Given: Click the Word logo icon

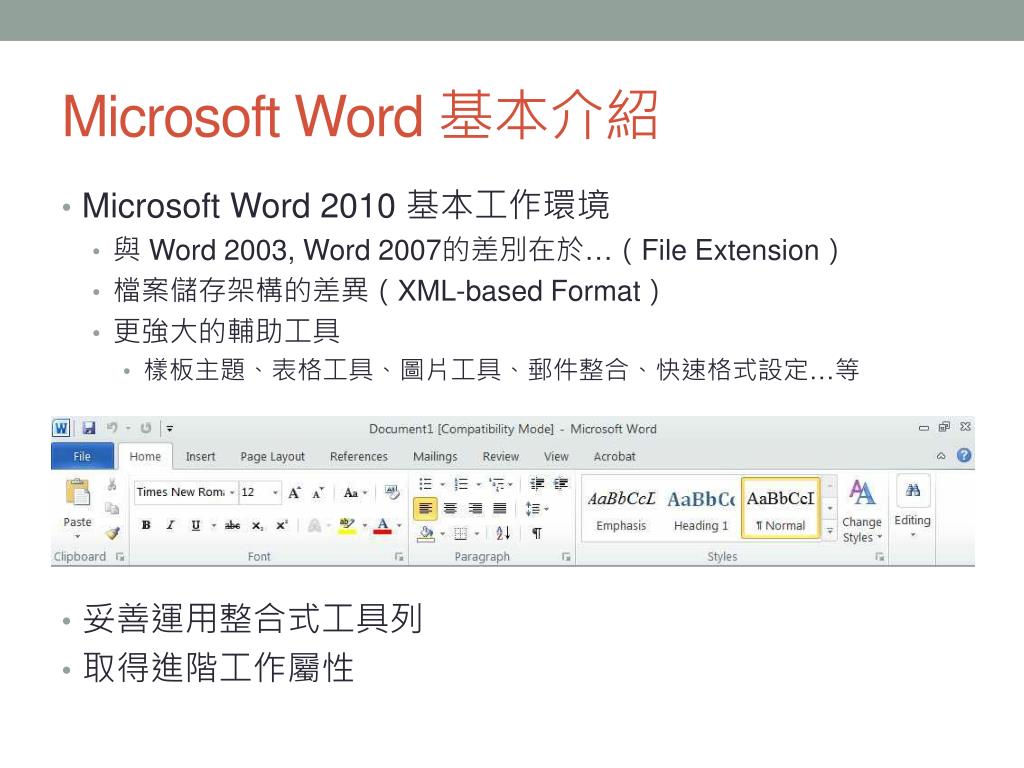Looking at the screenshot, I should [x=61, y=428].
